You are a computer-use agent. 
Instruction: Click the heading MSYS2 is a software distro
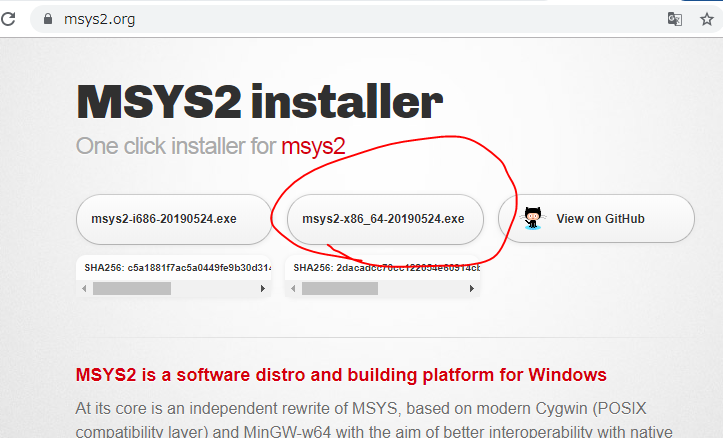coord(341,375)
